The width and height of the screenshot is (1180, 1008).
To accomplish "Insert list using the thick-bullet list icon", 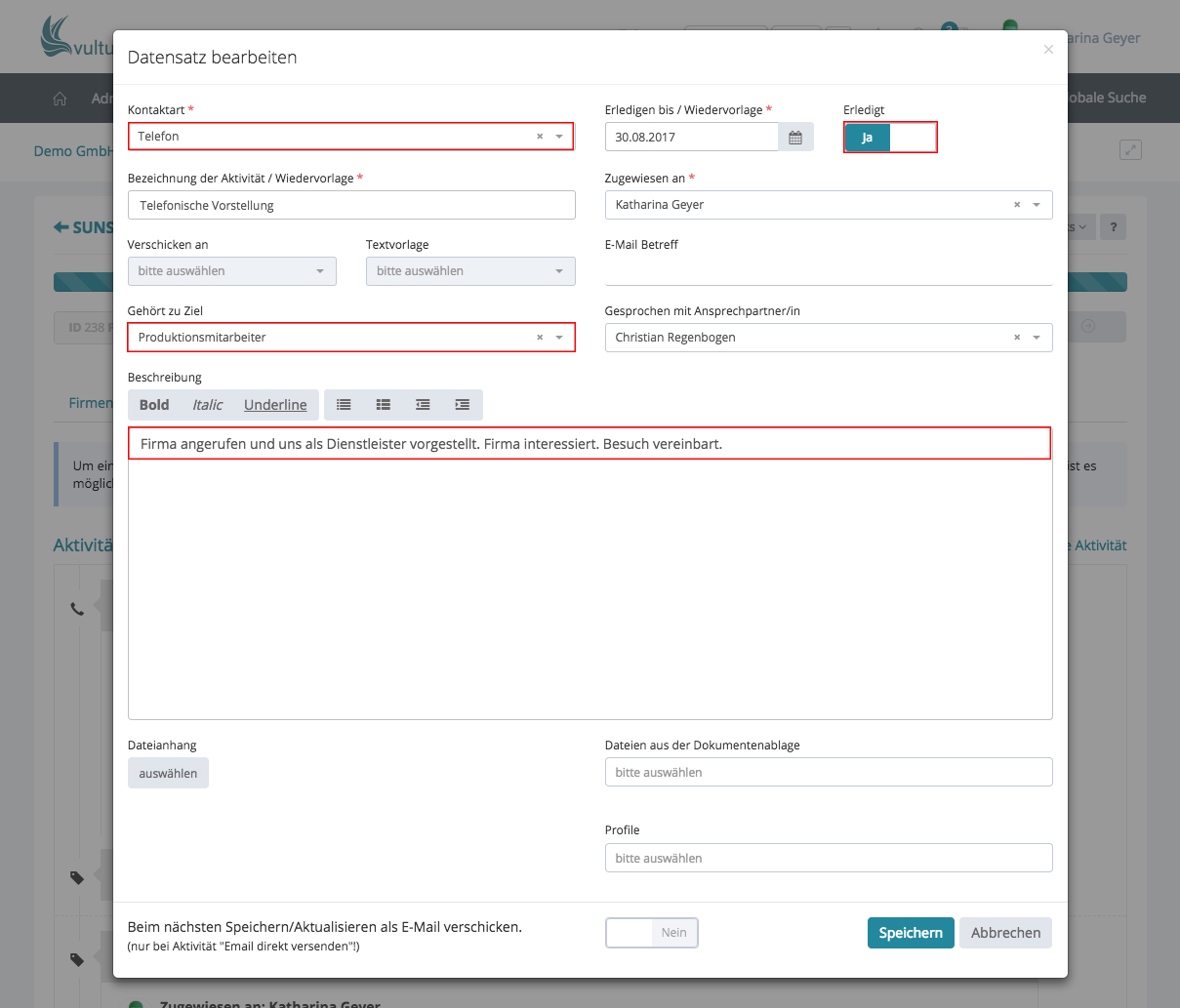I will coord(384,405).
